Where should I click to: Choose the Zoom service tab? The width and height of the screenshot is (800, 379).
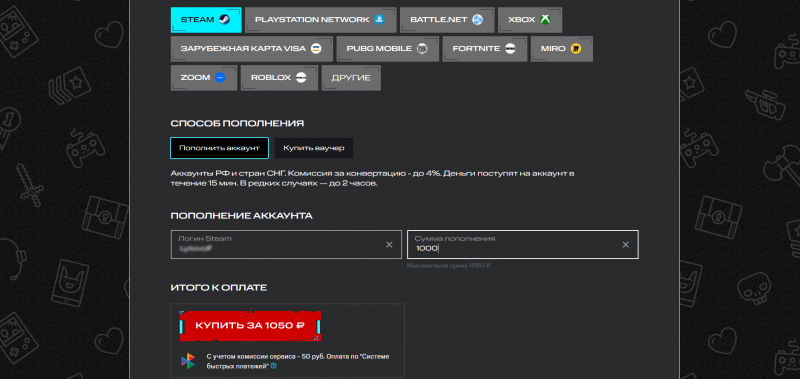tap(204, 78)
